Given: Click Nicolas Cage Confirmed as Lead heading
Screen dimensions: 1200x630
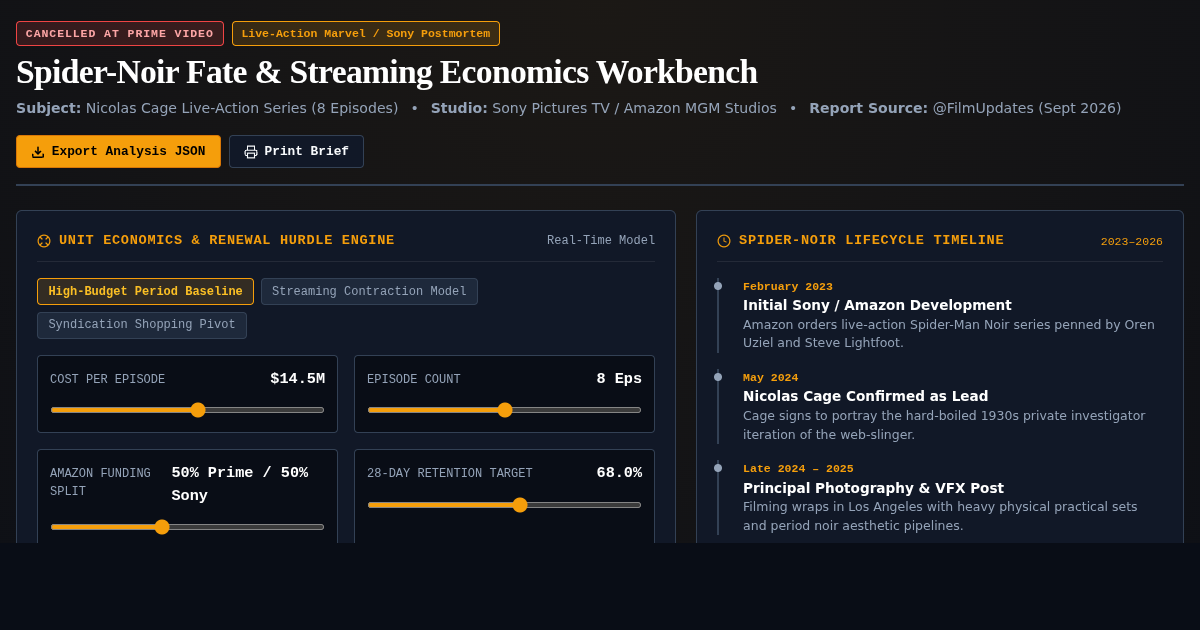Looking at the screenshot, I should tap(865, 396).
